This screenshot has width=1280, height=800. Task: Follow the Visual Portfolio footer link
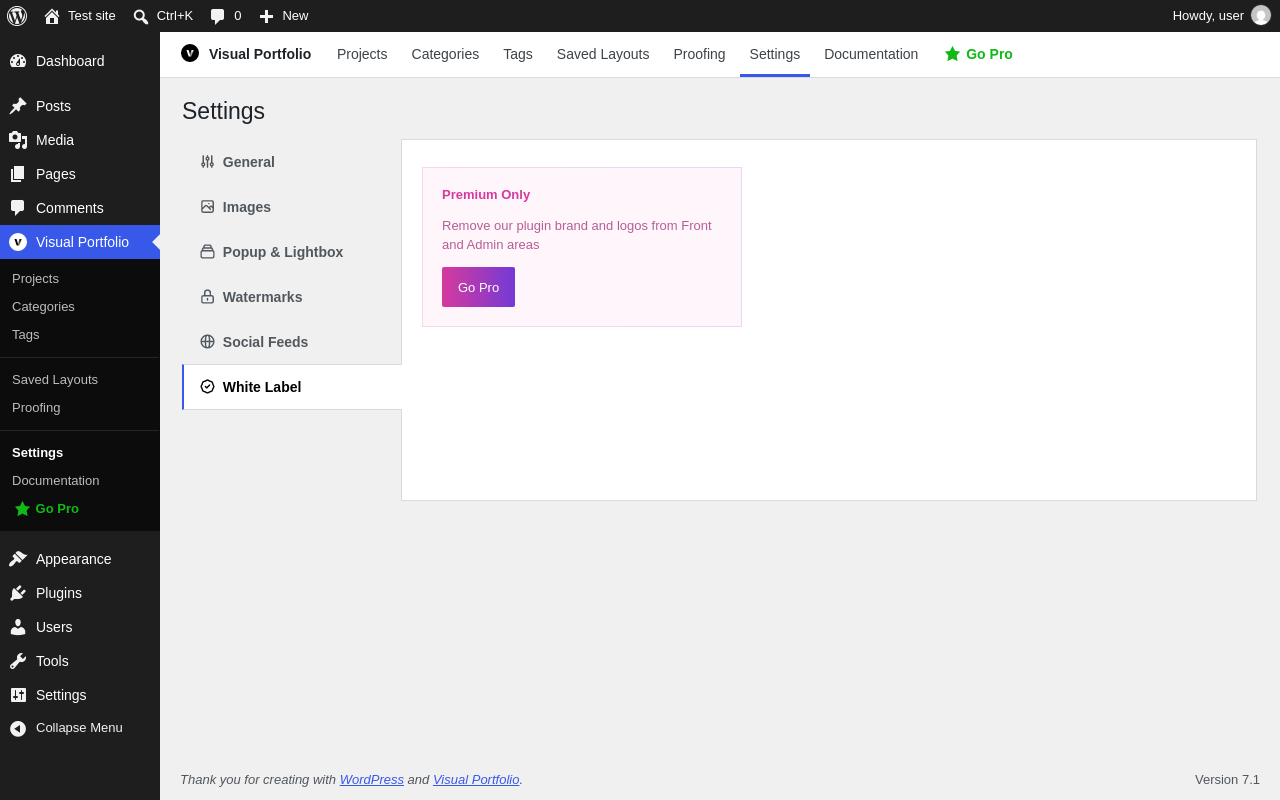click(476, 779)
